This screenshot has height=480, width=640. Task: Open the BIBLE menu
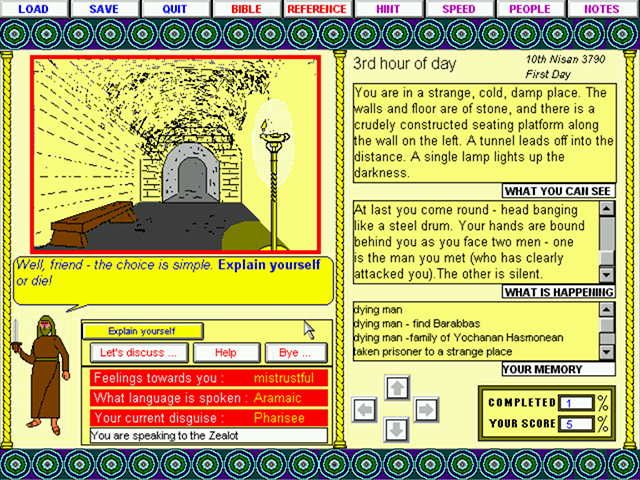[x=246, y=9]
